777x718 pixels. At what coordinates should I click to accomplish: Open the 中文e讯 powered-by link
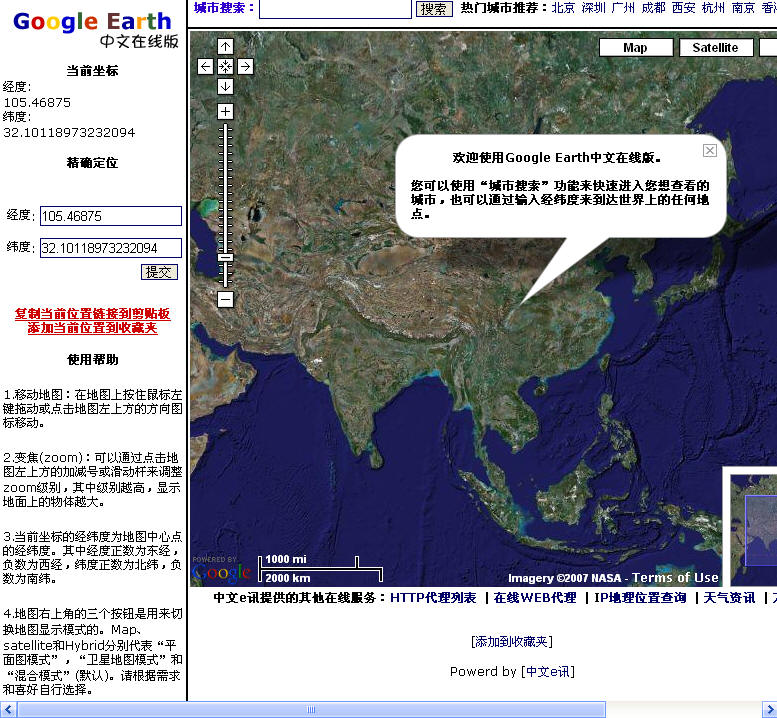coord(548,671)
